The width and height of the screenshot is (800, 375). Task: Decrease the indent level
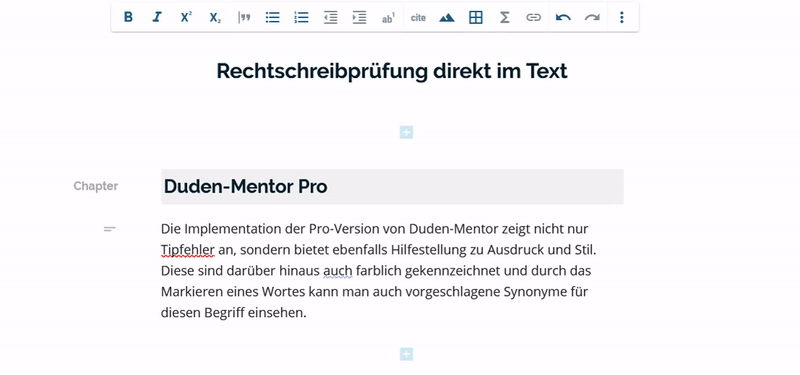[x=331, y=17]
